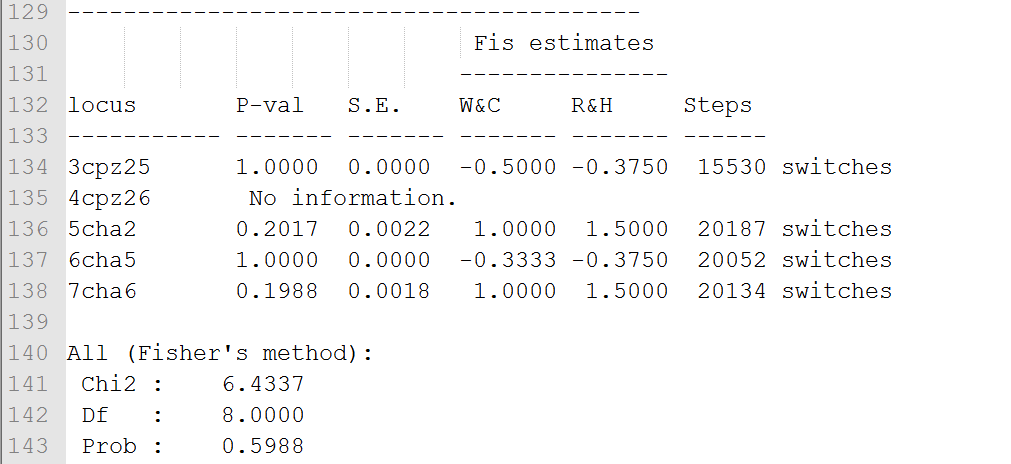
Task: Click the 'P-val' column header text
Action: click(269, 105)
